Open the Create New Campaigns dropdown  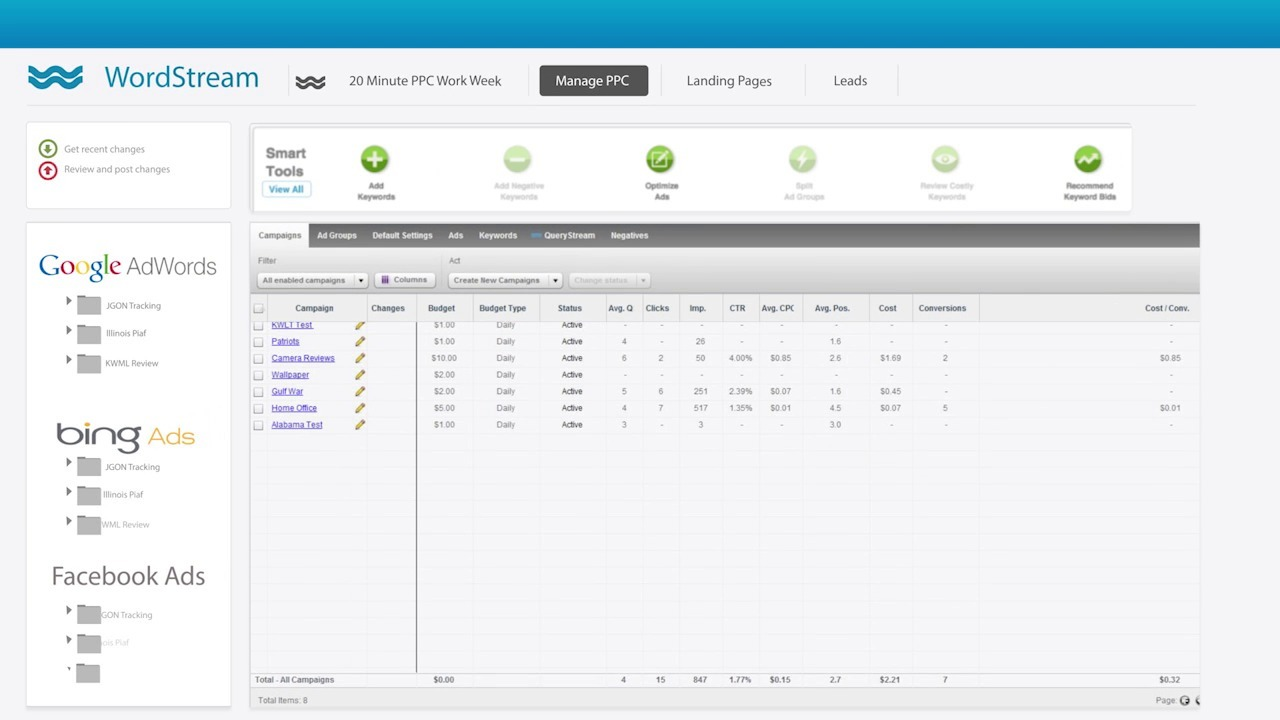coord(505,280)
